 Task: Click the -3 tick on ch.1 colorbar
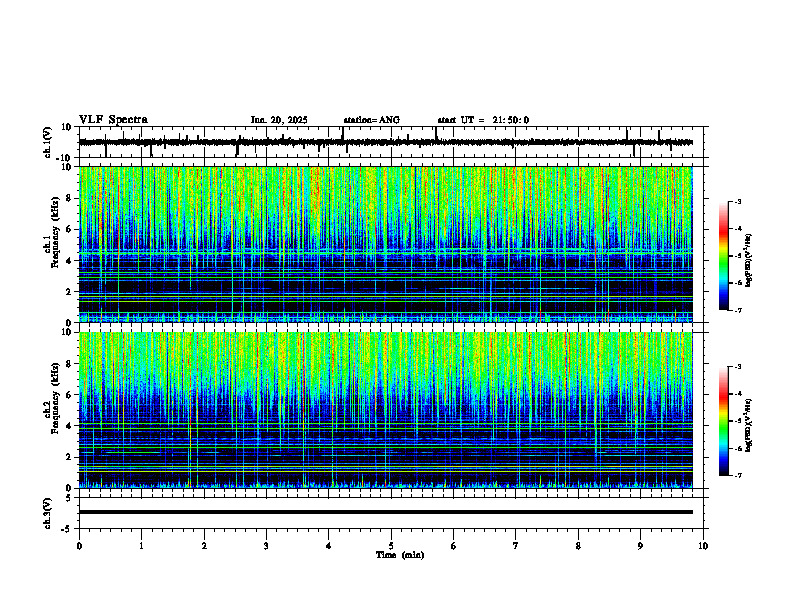coord(738,201)
